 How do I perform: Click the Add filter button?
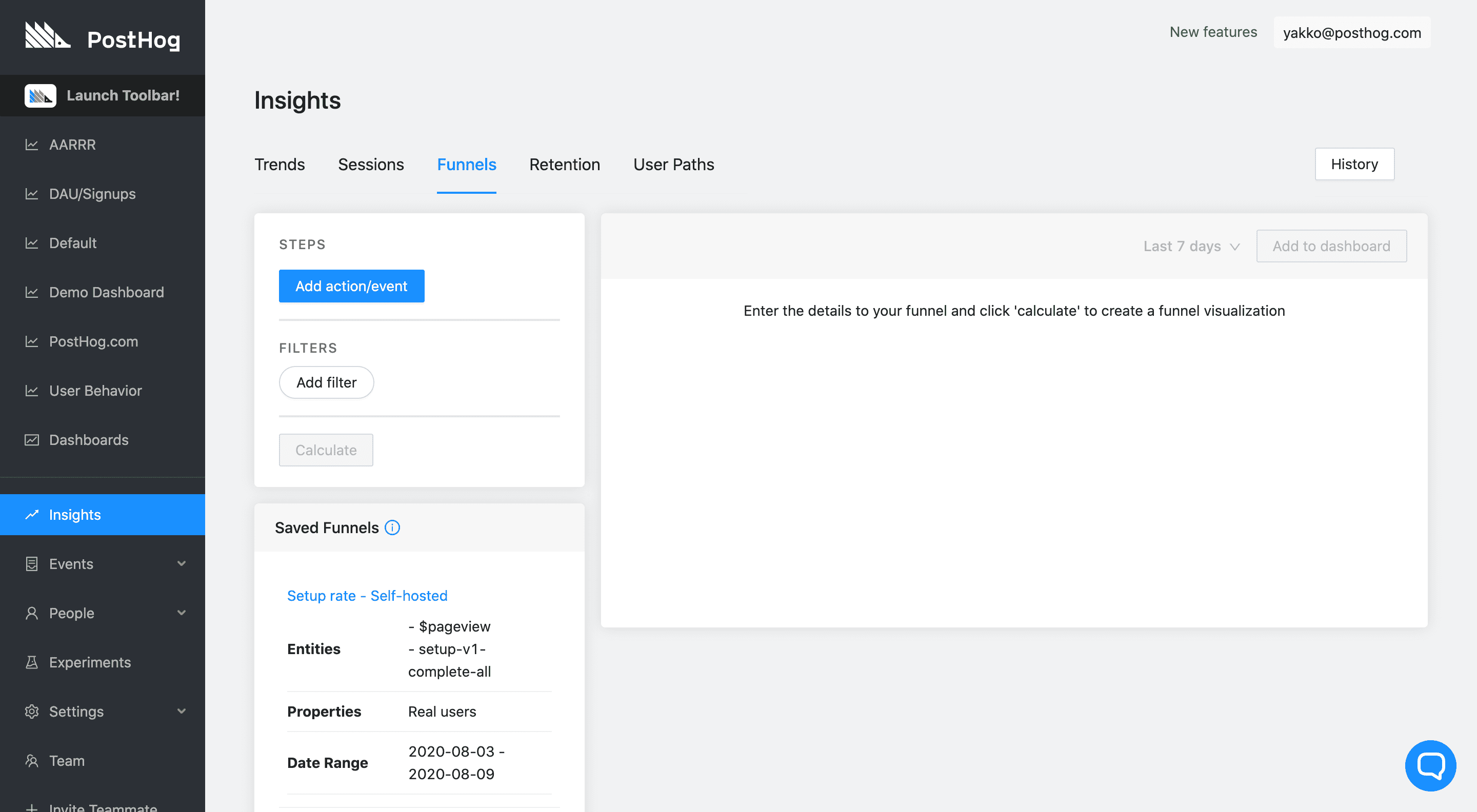(326, 383)
